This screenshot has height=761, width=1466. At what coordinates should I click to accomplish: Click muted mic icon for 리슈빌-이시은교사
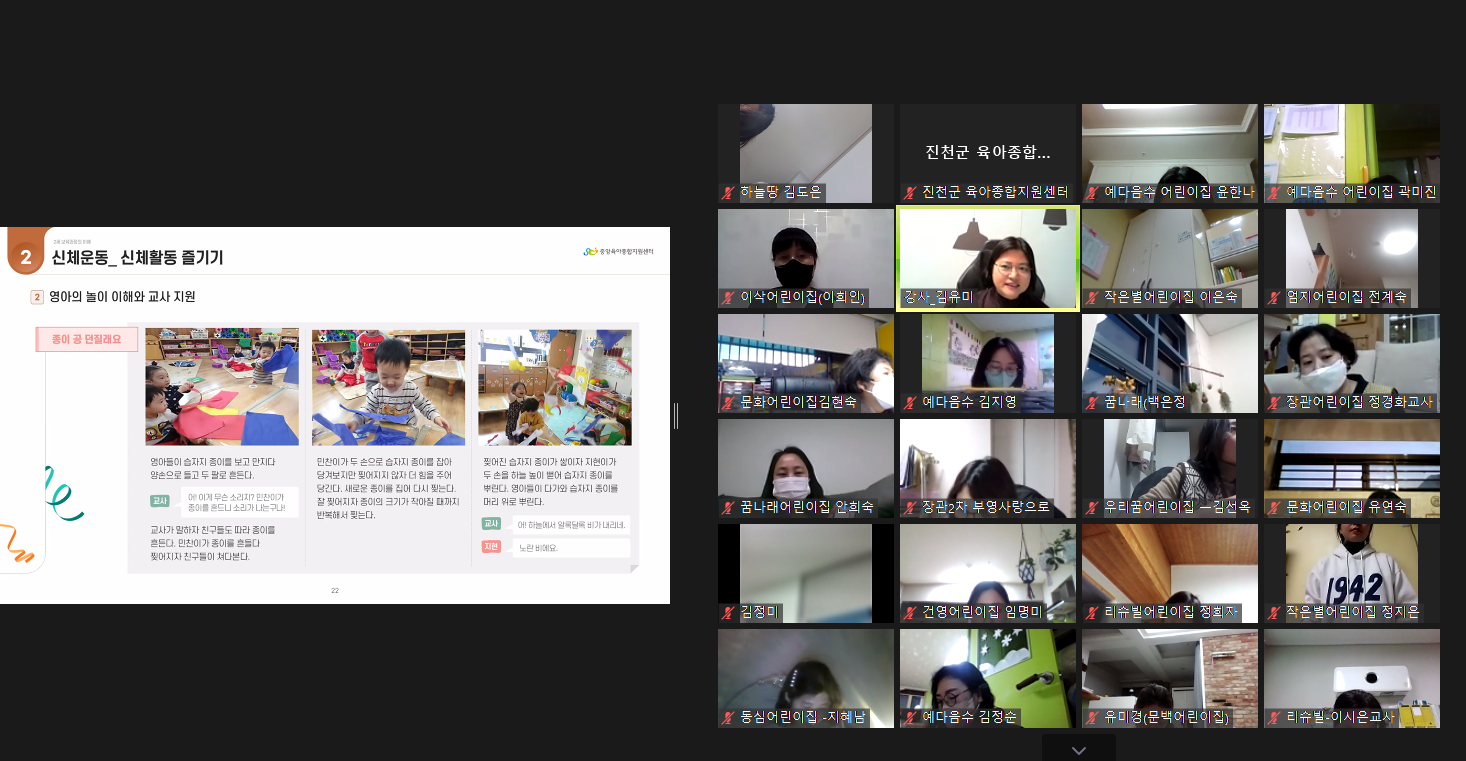[1274, 718]
